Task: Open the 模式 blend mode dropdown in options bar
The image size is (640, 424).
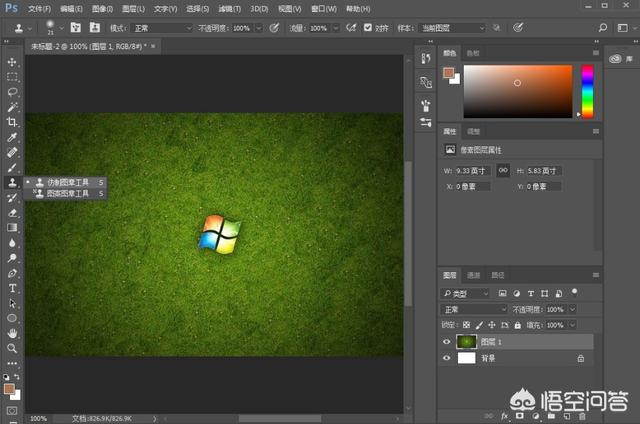Action: [162, 28]
